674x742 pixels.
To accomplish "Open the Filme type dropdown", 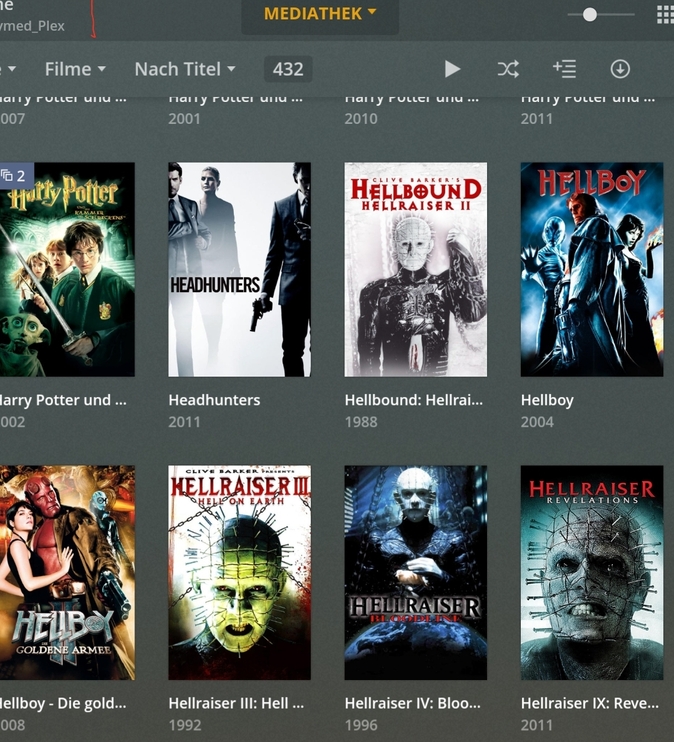I will click(75, 70).
